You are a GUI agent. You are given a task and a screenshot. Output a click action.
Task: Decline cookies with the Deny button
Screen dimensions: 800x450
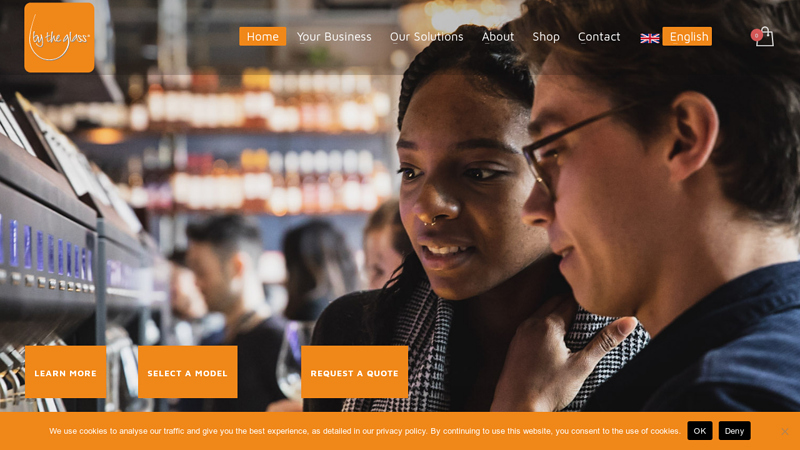pos(734,431)
